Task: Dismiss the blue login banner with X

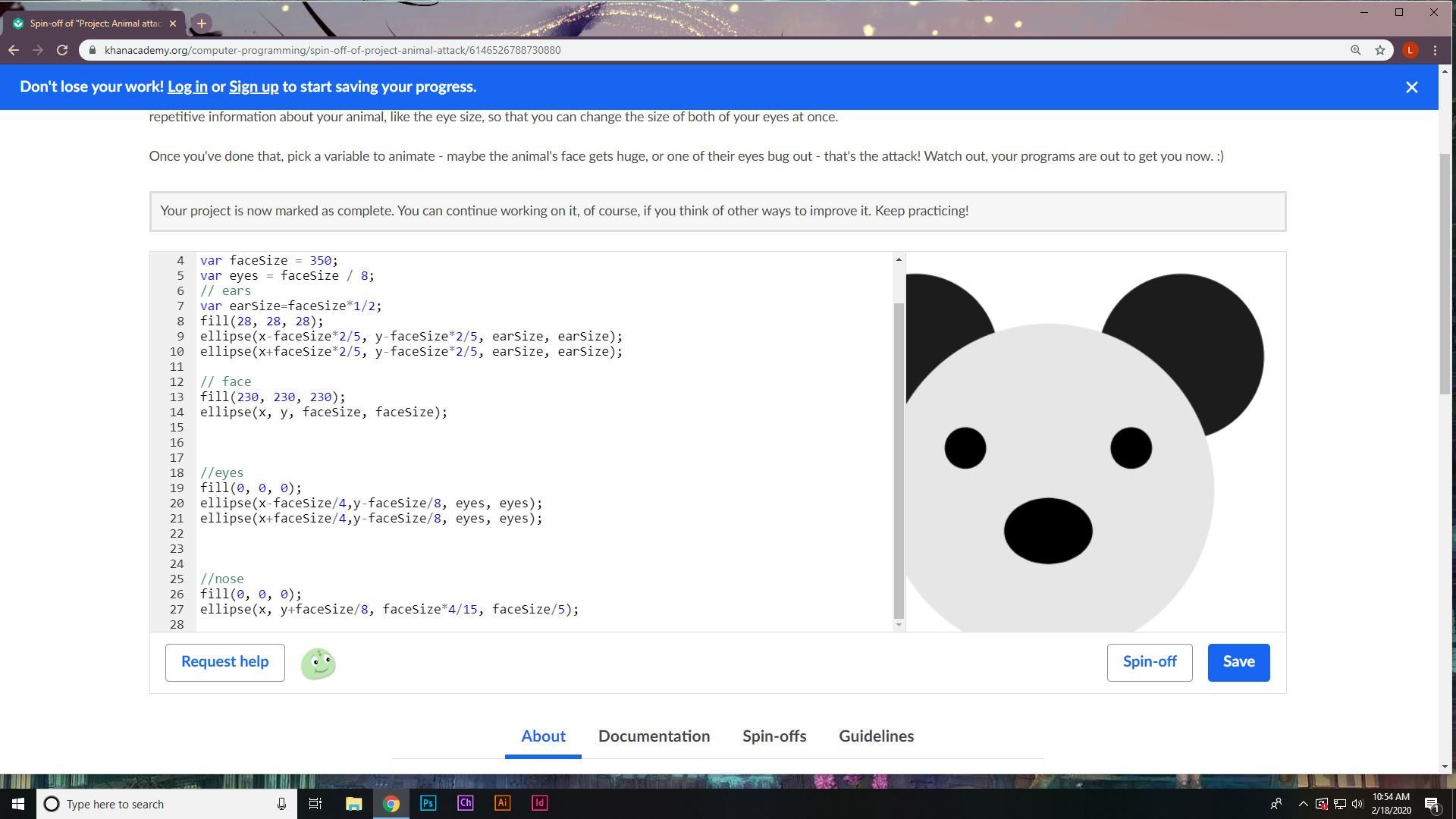Action: coord(1411,87)
